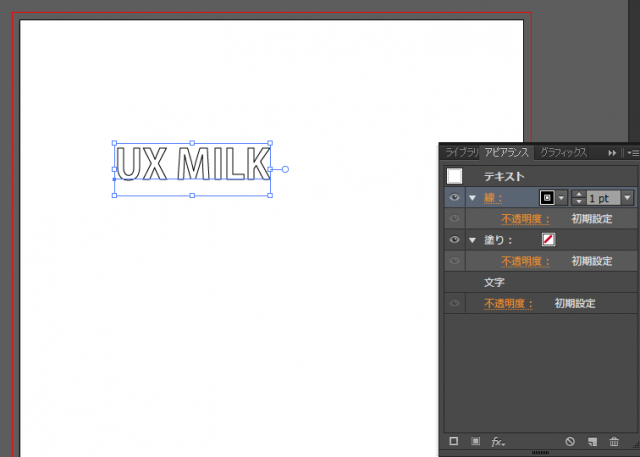640x457 pixels.
Task: Toggle eye for the bottom 不透明度 row
Action: click(454, 303)
